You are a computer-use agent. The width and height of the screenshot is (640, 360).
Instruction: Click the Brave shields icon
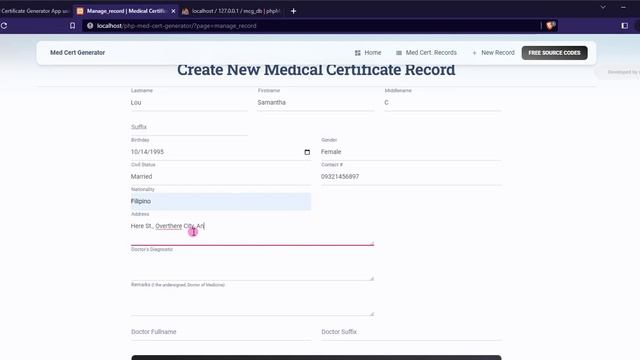coord(550,26)
